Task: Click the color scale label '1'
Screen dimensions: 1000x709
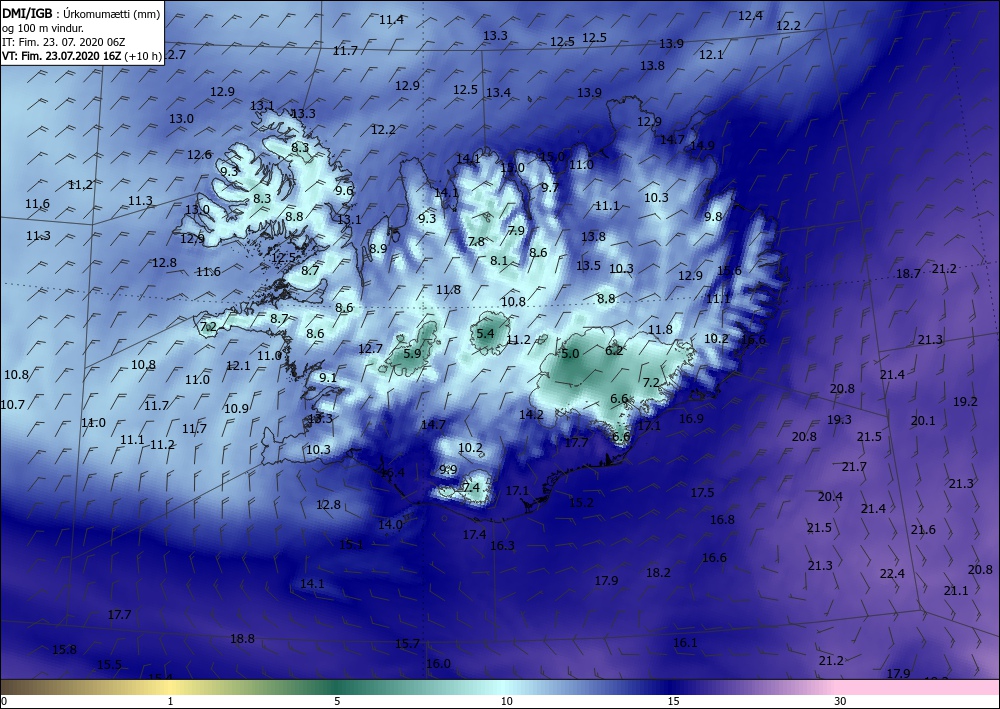Action: point(170,701)
